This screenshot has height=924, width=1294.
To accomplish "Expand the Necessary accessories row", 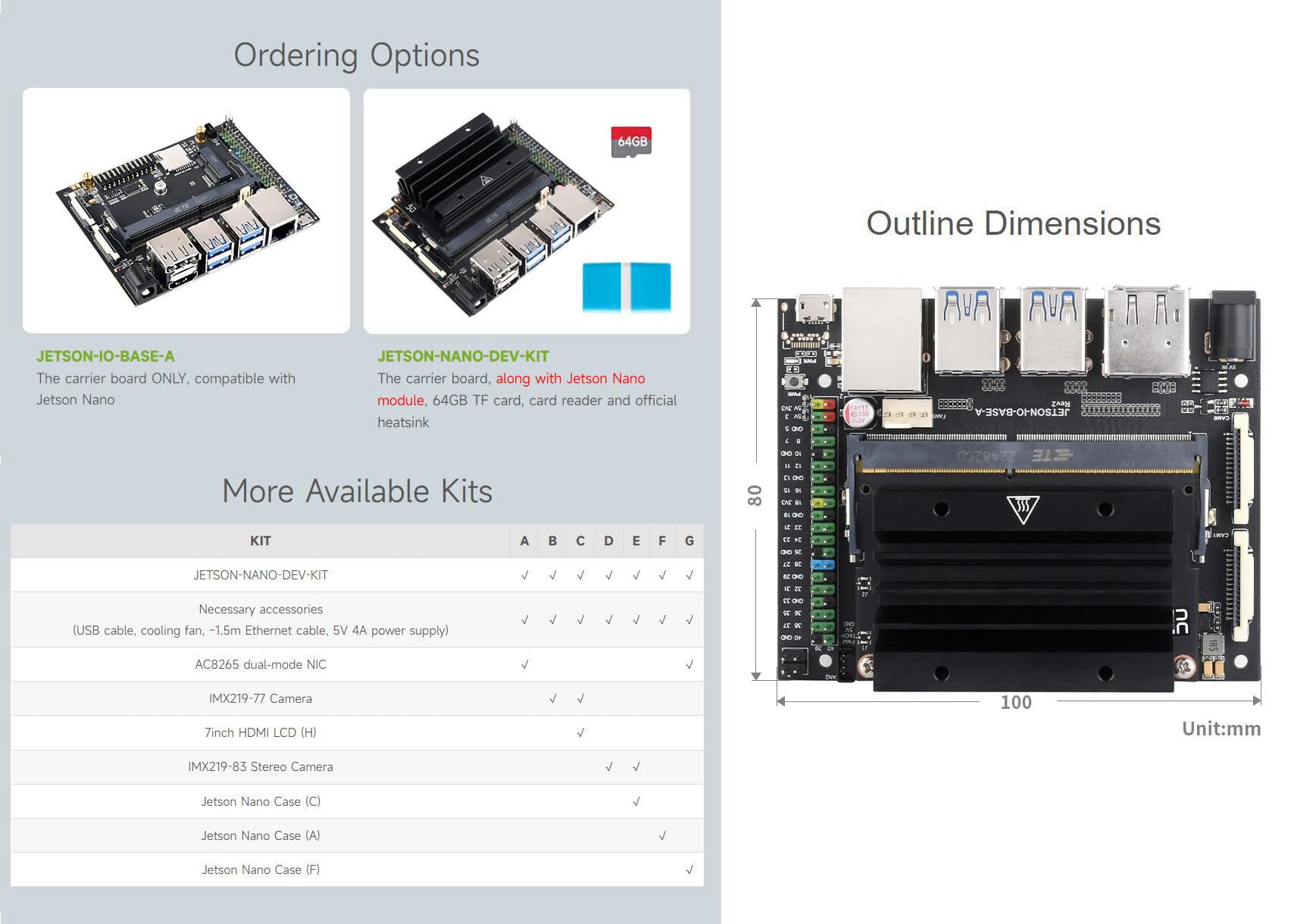I will click(261, 619).
